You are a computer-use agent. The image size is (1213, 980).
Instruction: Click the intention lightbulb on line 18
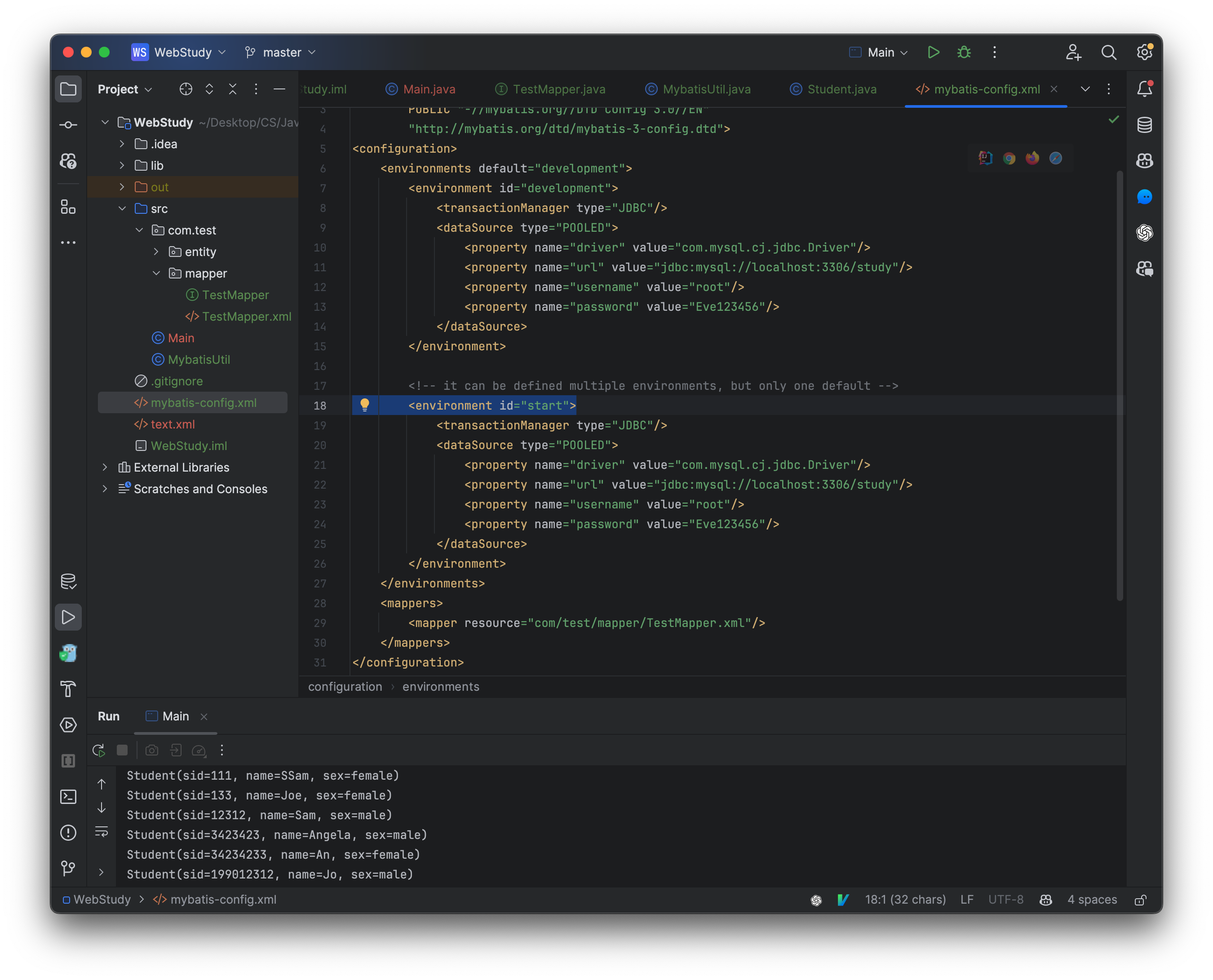(x=365, y=405)
